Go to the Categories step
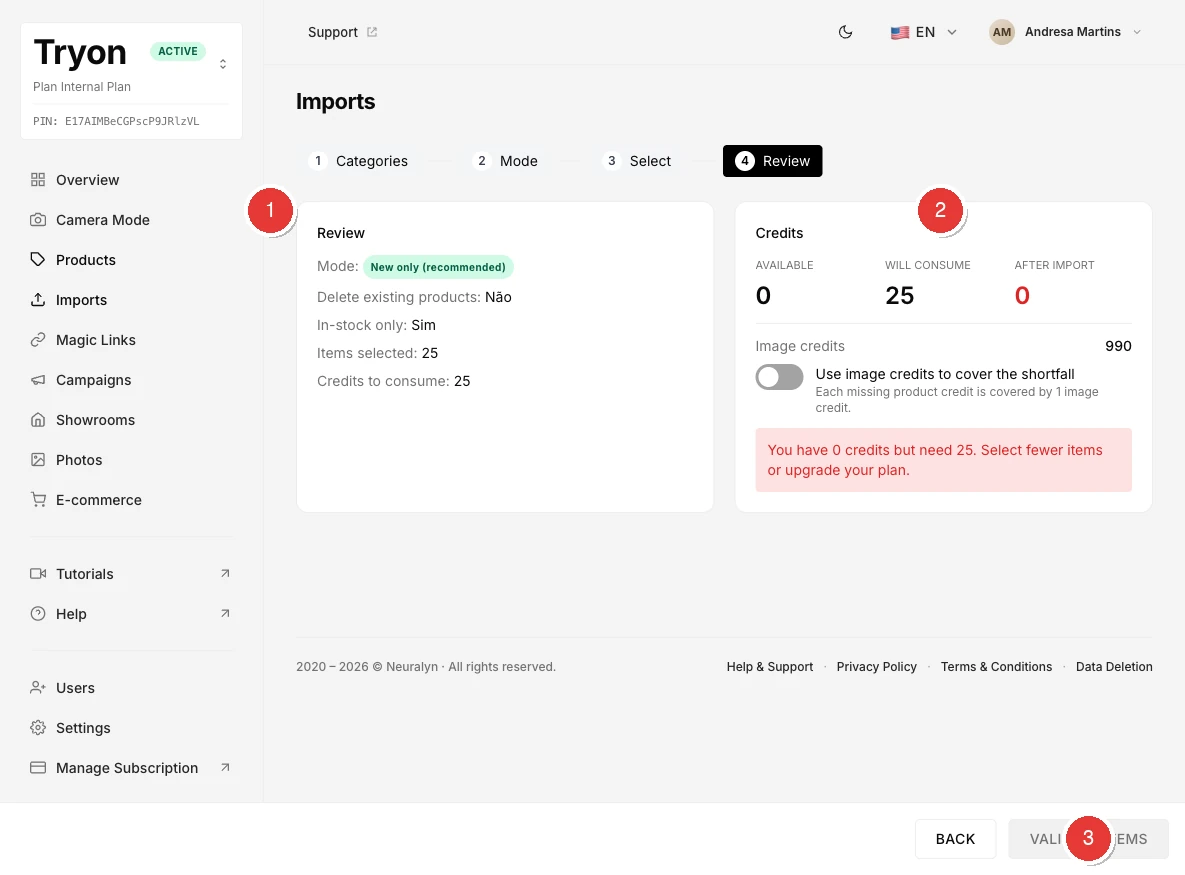Screen dimensions: 1185x875 (x=358, y=161)
